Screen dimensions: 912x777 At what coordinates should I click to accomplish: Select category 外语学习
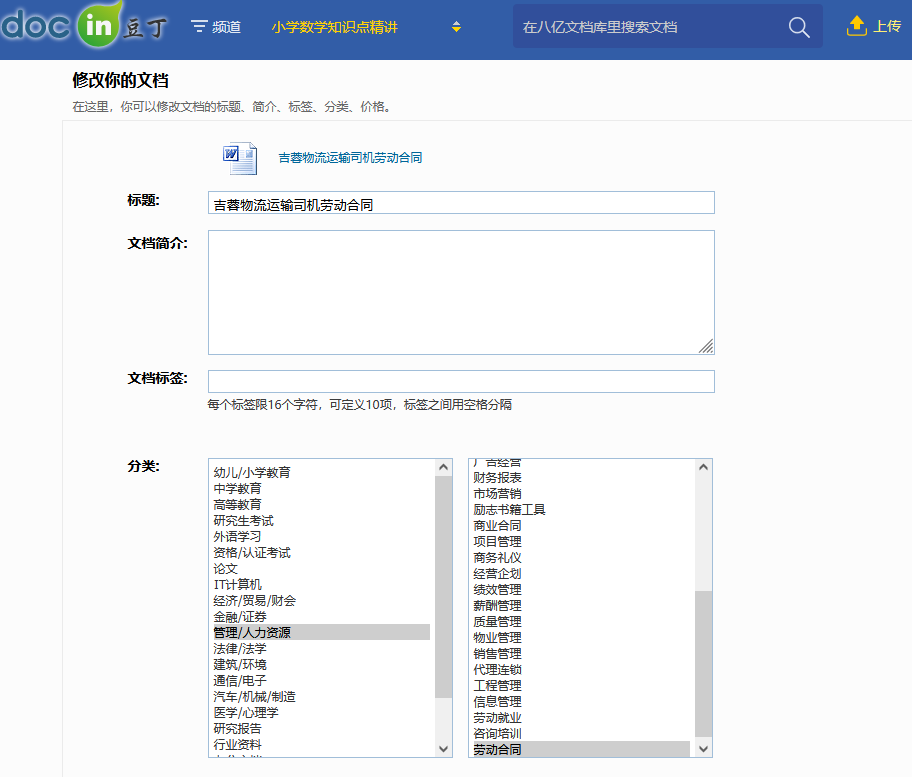[322, 536]
